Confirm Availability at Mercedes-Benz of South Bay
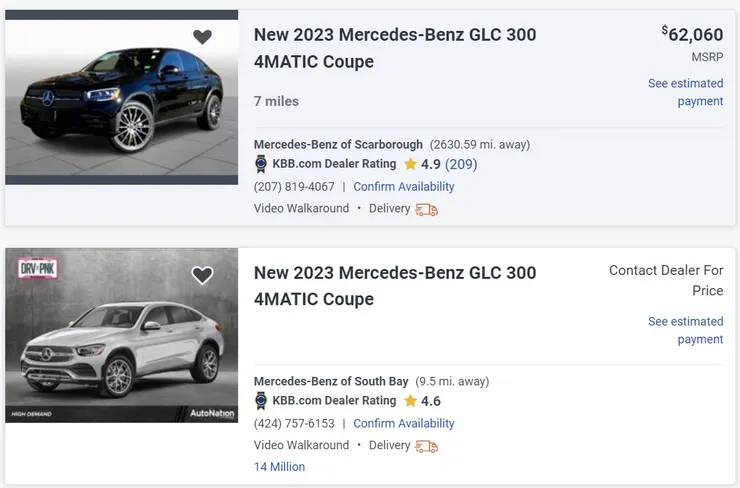The image size is (740, 488). pyautogui.click(x=404, y=424)
